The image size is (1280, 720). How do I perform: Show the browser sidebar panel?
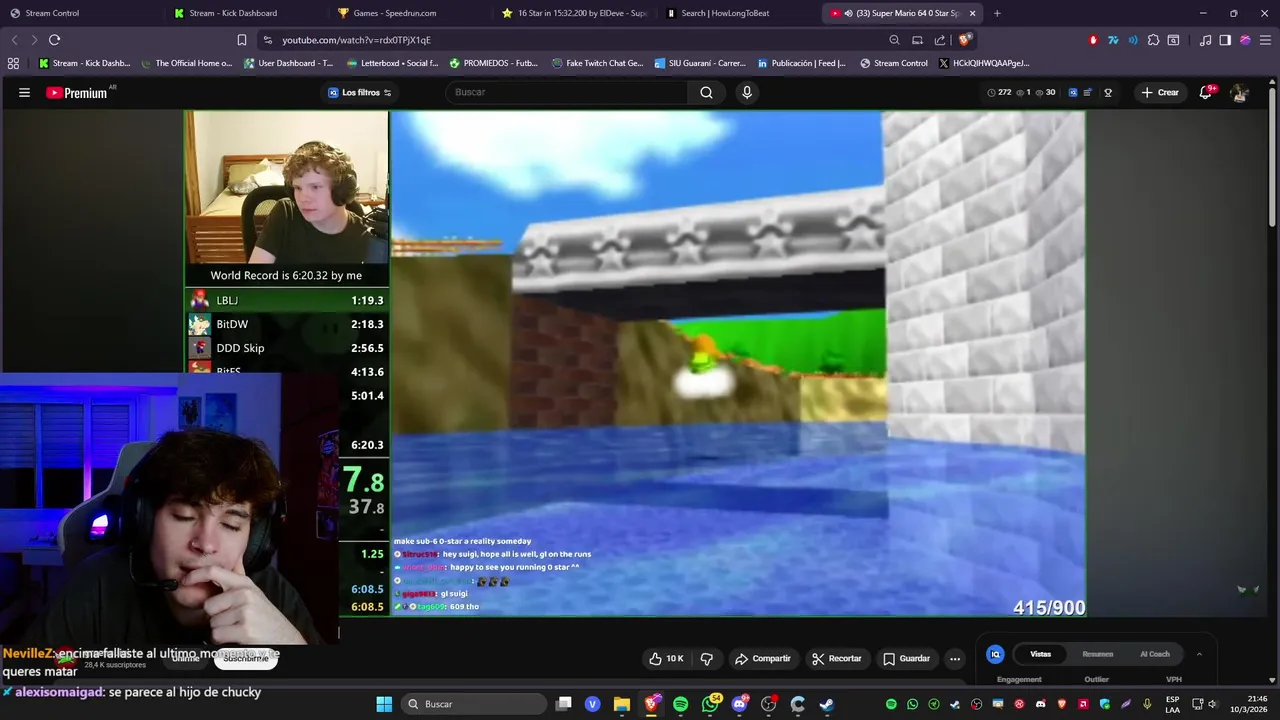point(1225,40)
